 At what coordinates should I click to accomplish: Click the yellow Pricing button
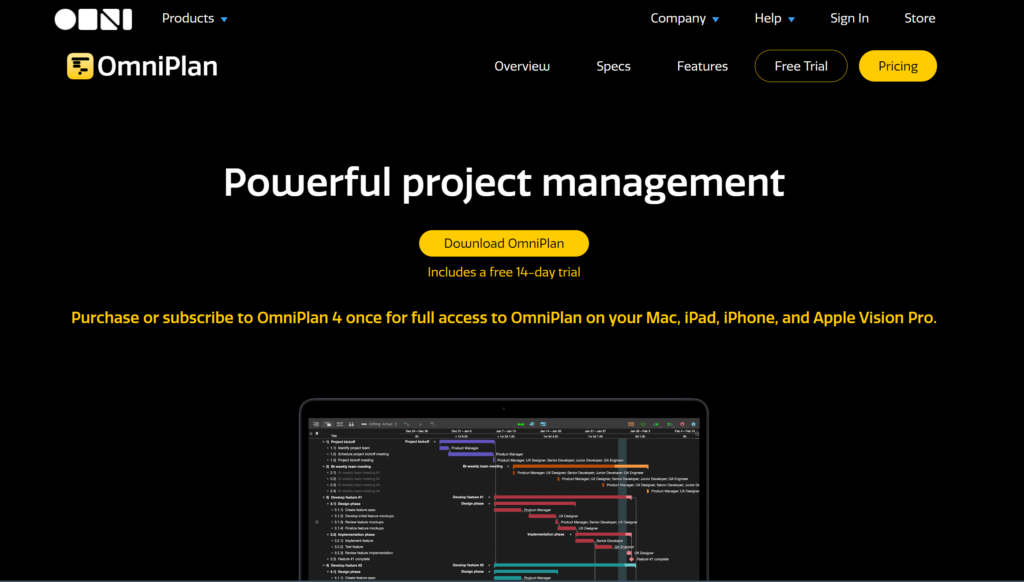pos(897,66)
